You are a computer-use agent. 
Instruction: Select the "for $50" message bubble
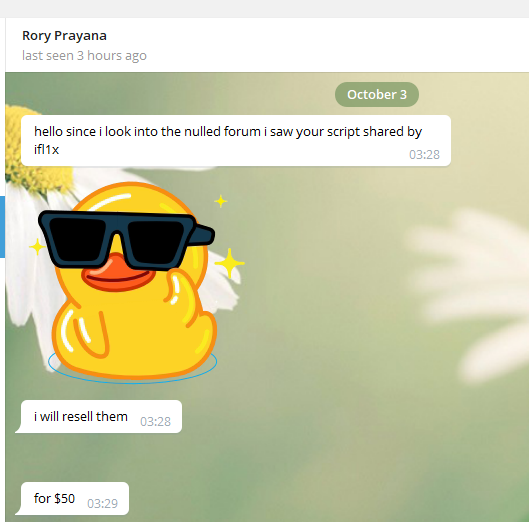[72, 498]
